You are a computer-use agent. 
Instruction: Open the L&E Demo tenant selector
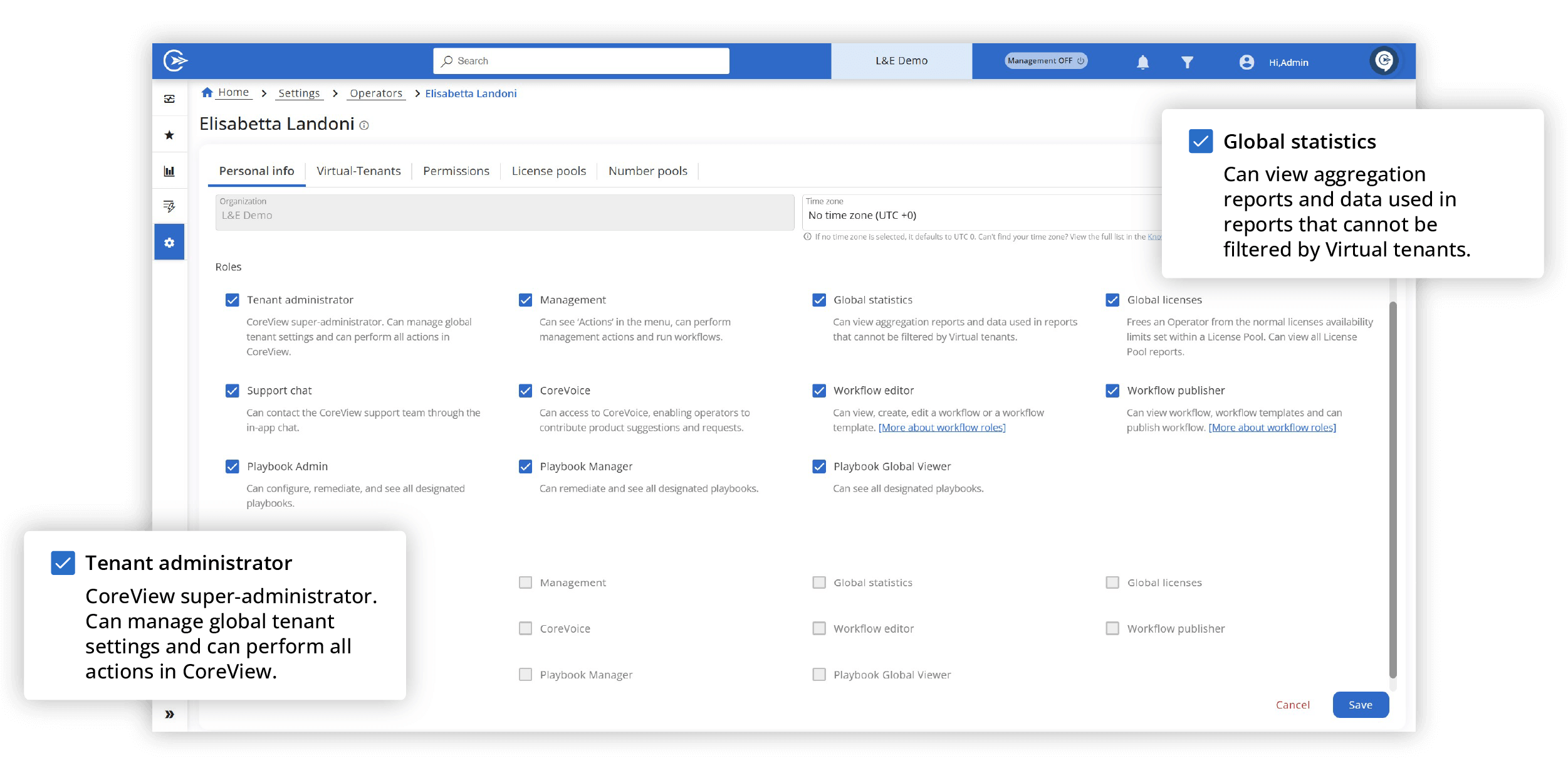tap(901, 61)
